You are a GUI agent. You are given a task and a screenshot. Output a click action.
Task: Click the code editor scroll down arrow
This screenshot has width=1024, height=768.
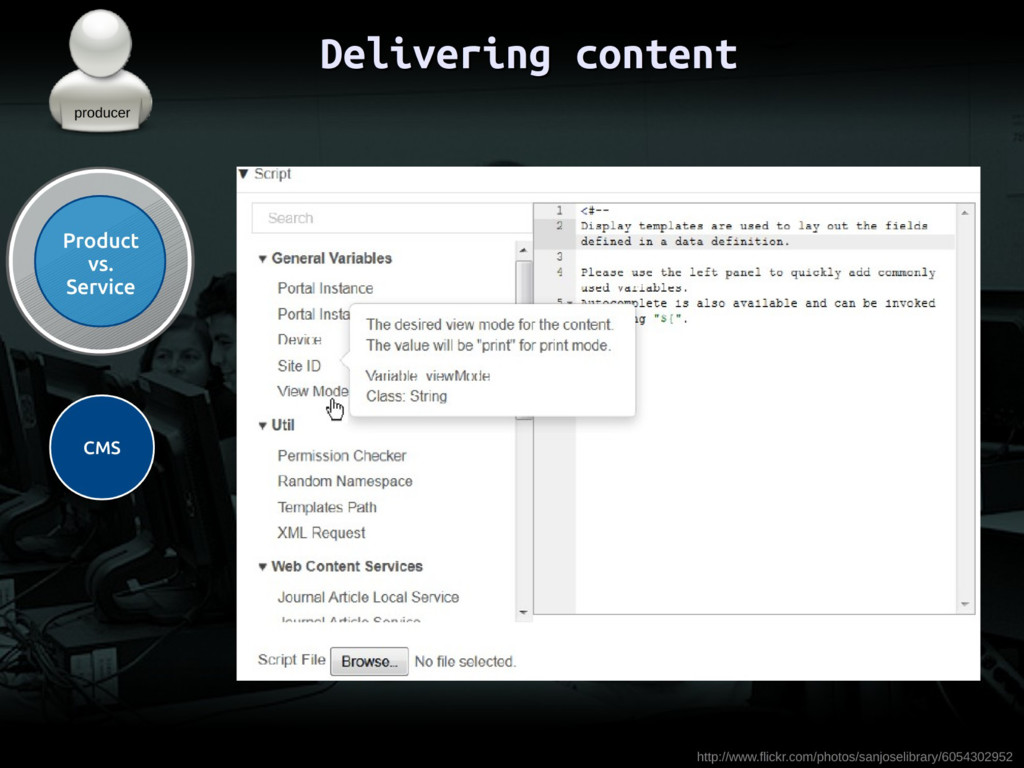(965, 604)
